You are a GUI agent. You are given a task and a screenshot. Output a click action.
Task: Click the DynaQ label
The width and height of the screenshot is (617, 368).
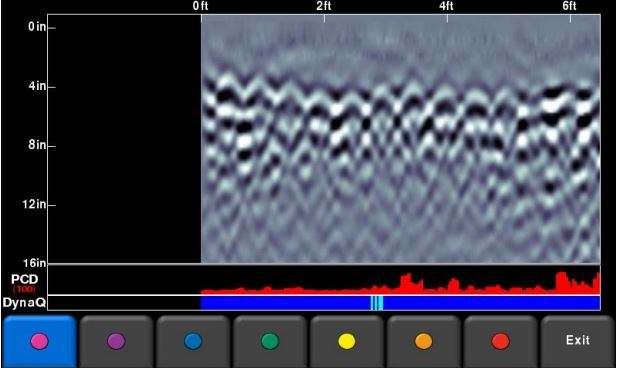click(24, 303)
